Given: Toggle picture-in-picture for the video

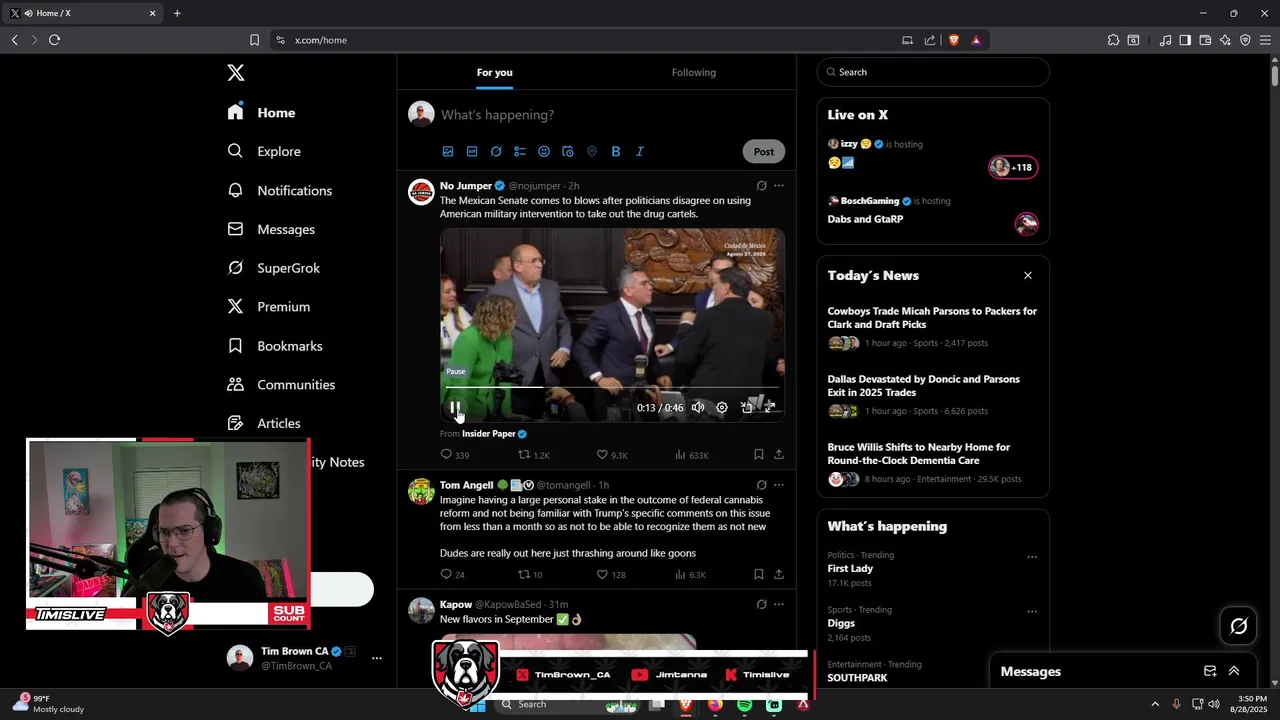Looking at the screenshot, I should point(746,408).
